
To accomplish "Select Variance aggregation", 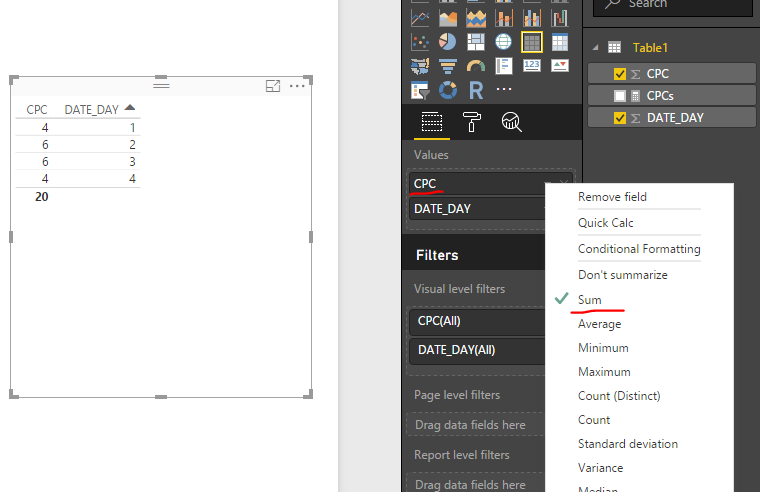I will point(600,468).
